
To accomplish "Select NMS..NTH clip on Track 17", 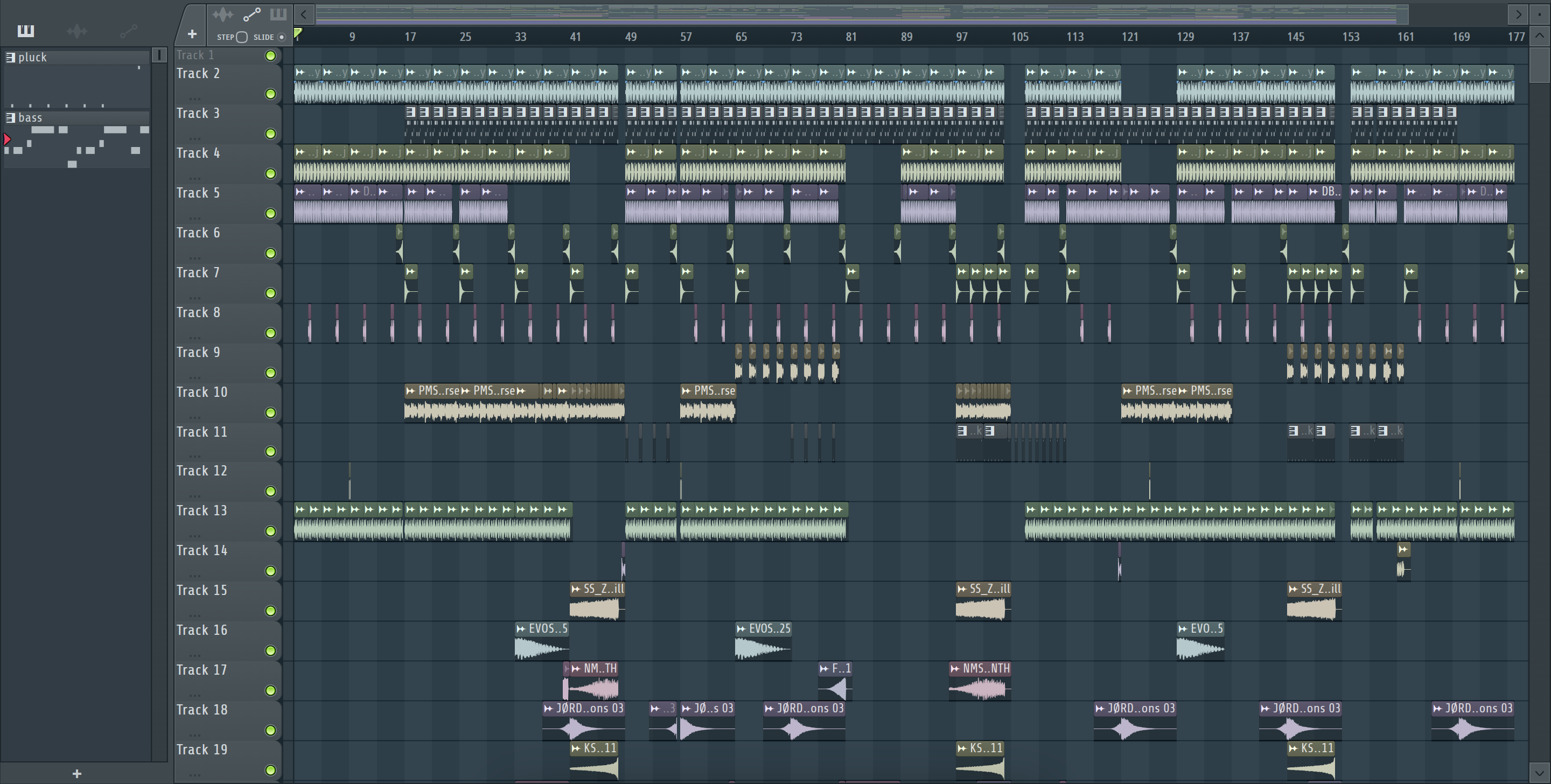I will (980, 681).
